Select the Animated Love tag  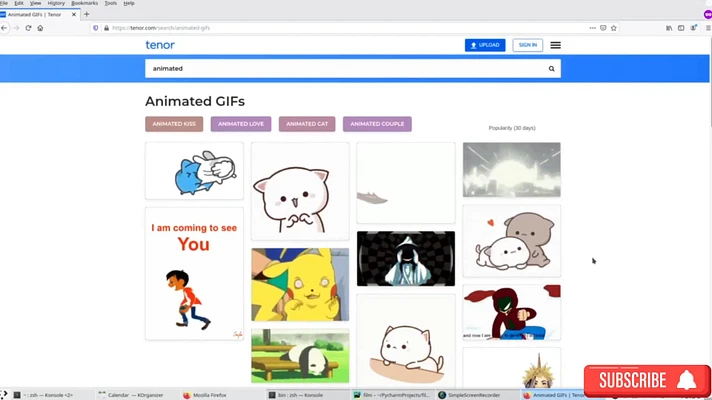pos(241,124)
